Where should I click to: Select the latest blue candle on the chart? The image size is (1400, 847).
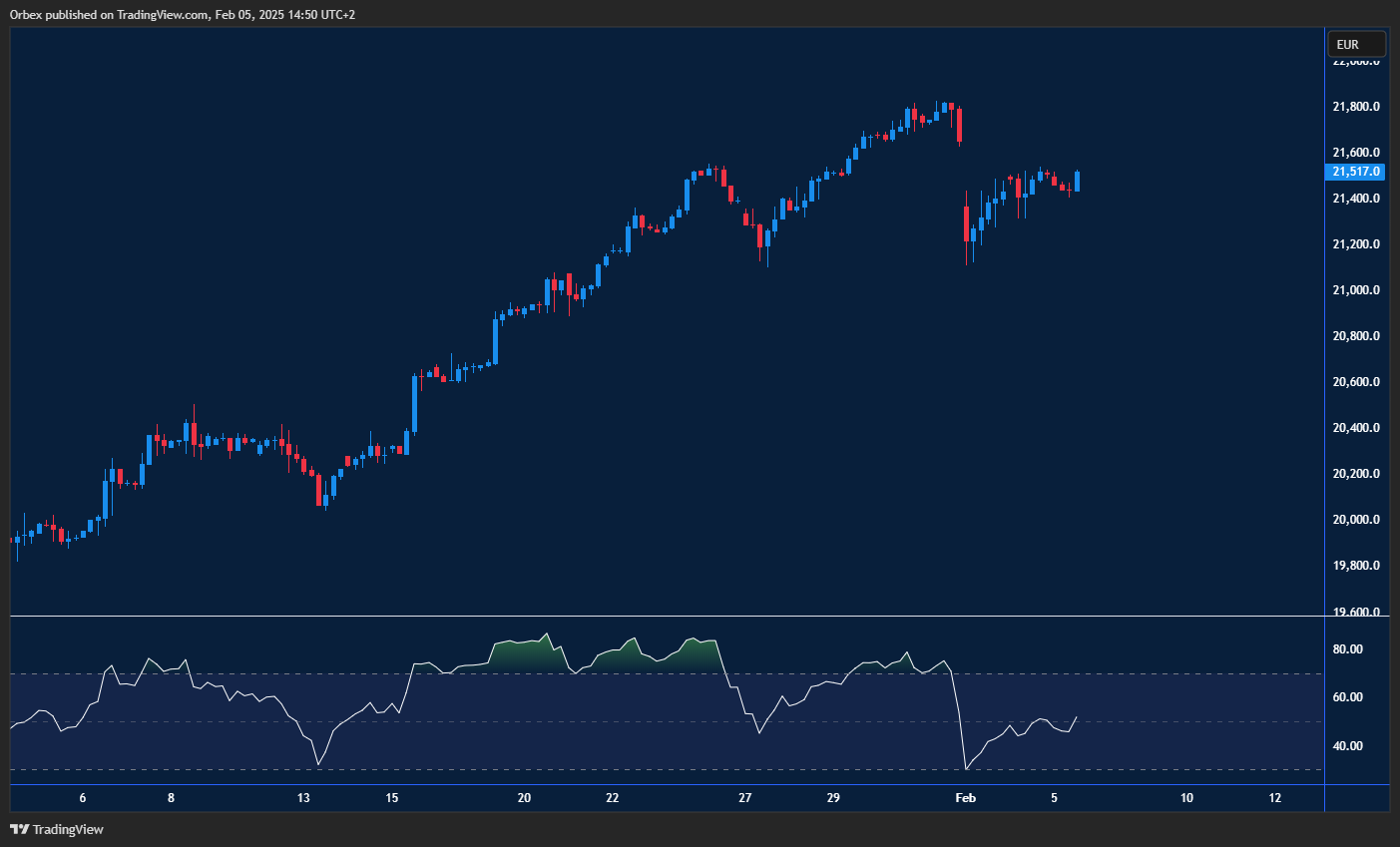[x=1078, y=182]
